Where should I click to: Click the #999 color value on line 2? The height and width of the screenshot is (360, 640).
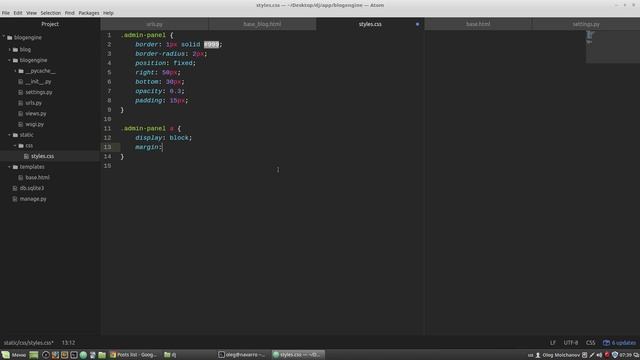point(211,44)
